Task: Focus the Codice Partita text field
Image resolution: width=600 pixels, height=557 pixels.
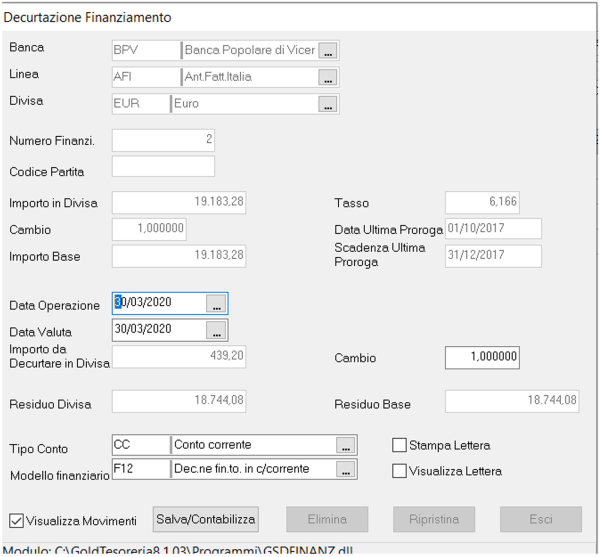Action: coord(163,167)
